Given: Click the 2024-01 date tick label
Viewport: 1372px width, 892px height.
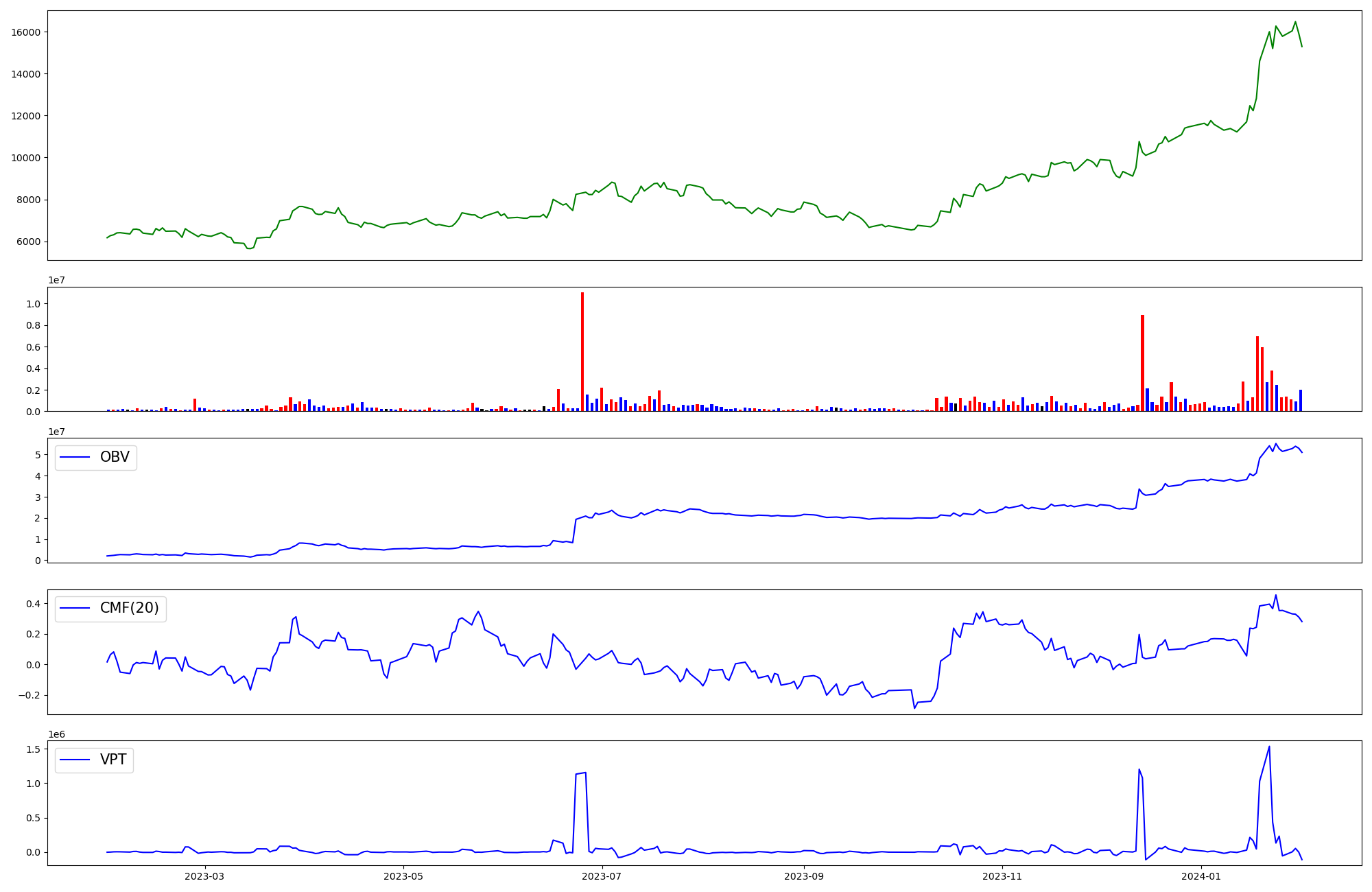Looking at the screenshot, I should [x=1202, y=876].
